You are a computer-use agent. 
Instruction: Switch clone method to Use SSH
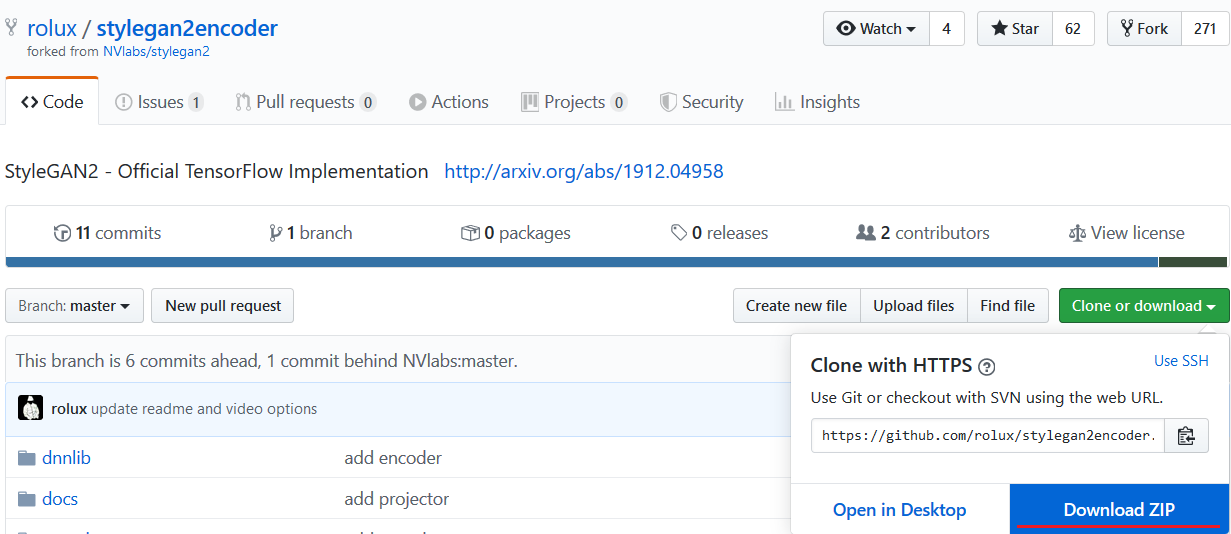1181,361
